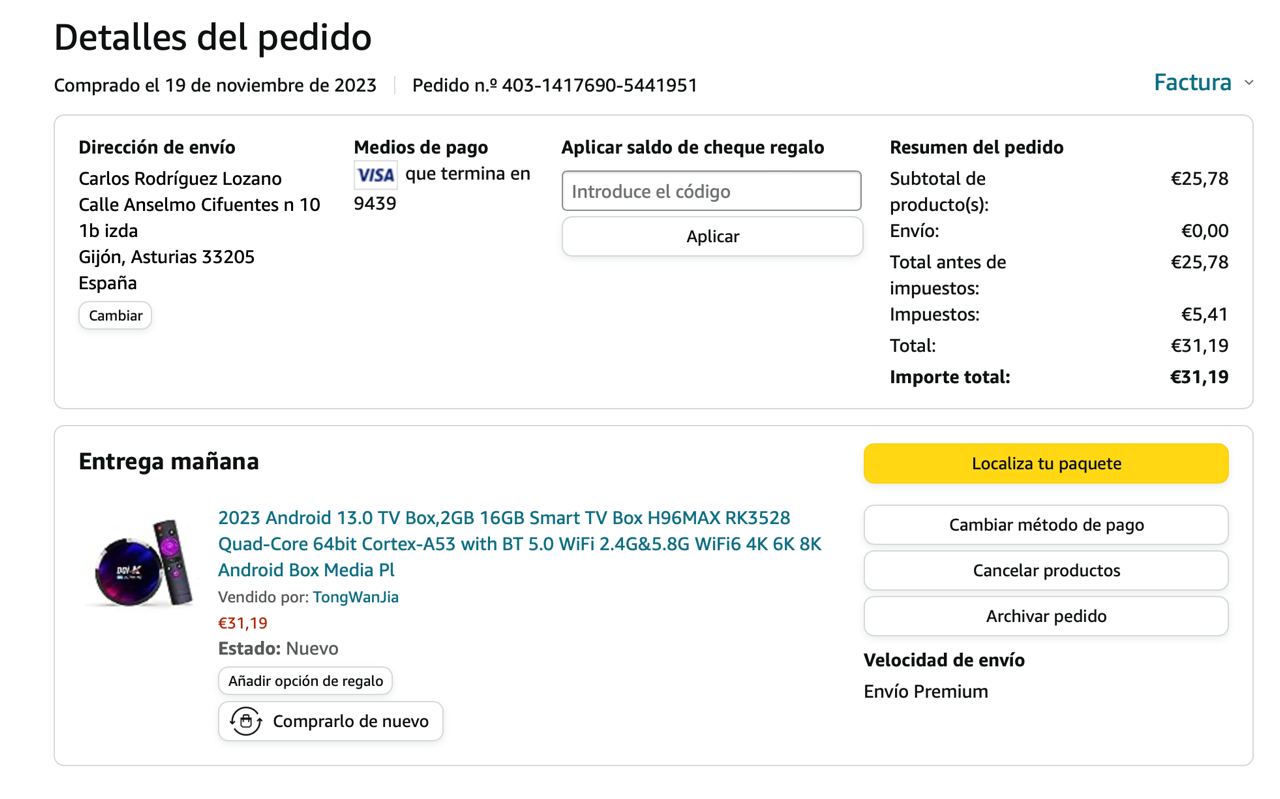
Task: Click the red €31,19 product price
Action: coord(243,623)
